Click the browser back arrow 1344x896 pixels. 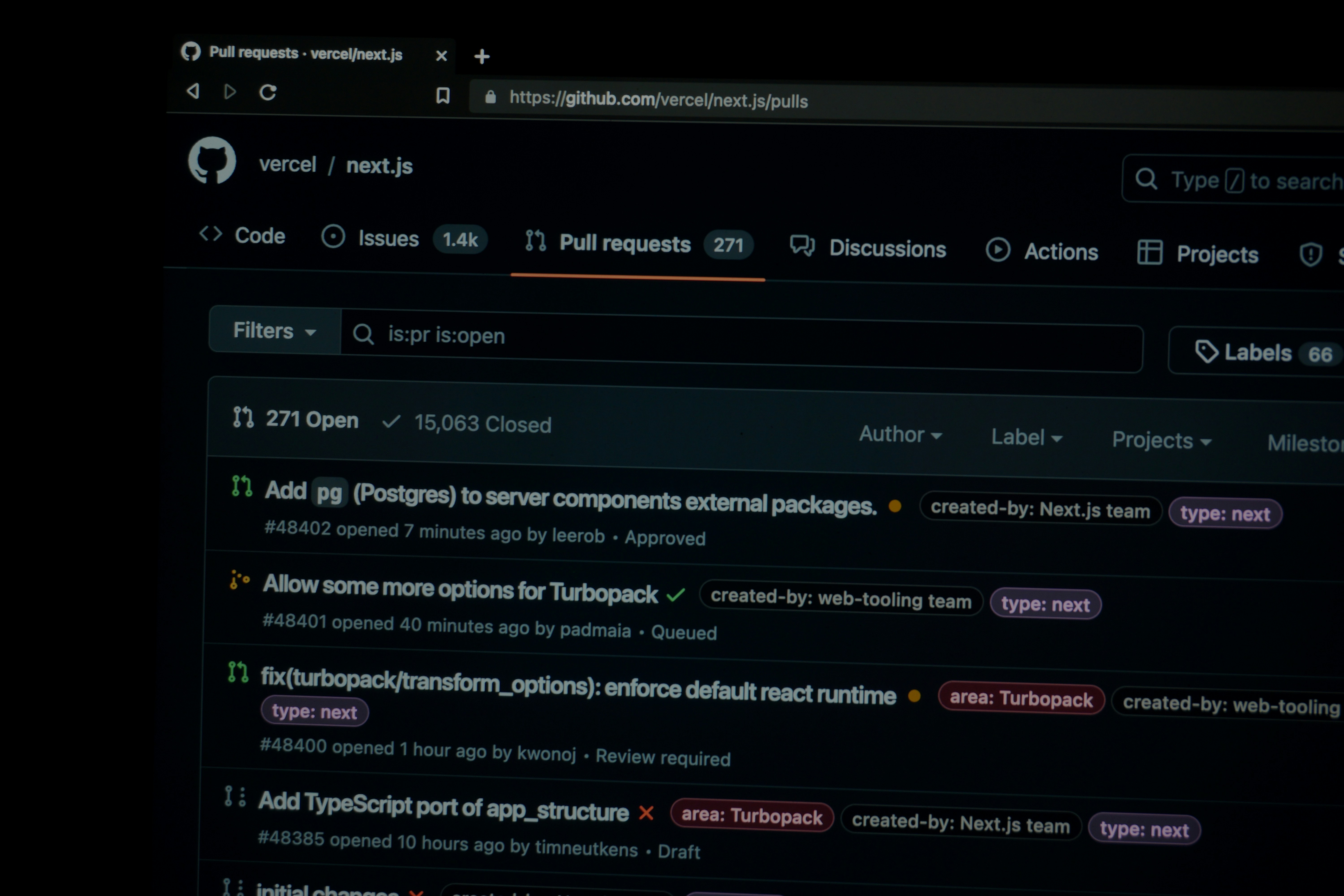tap(193, 91)
